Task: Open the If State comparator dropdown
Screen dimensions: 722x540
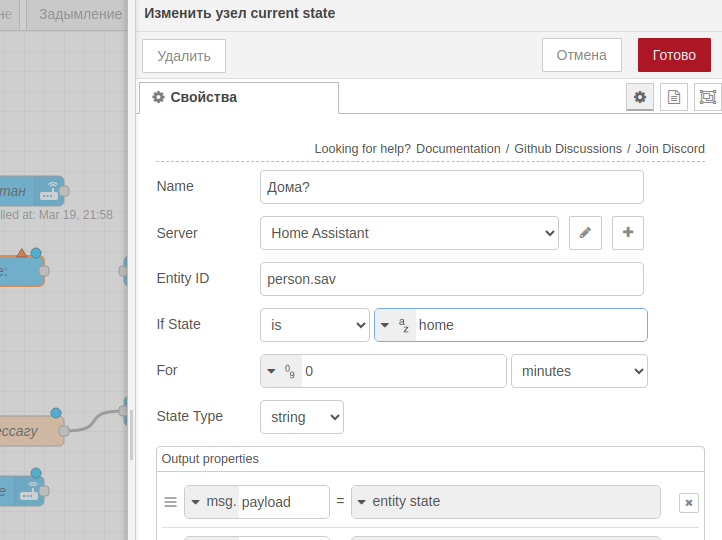Action: tap(314, 325)
